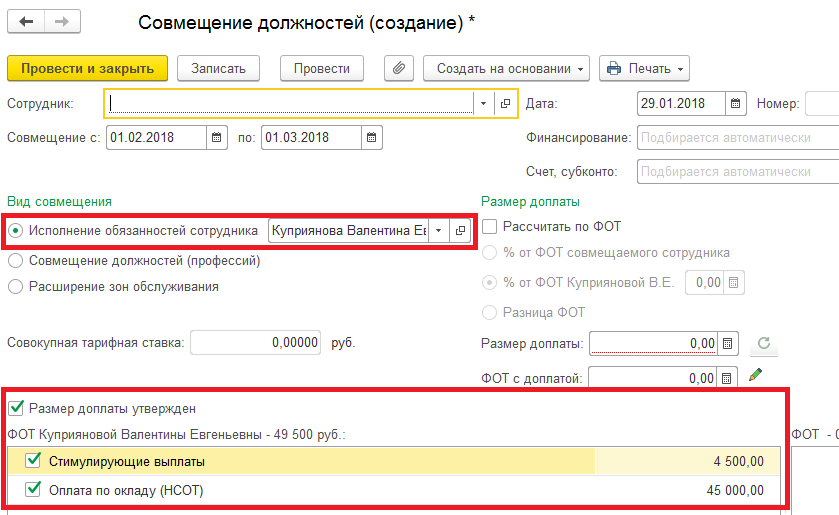Expand the Сотрудник dropdown list
839x515 pixels.
pos(483,103)
